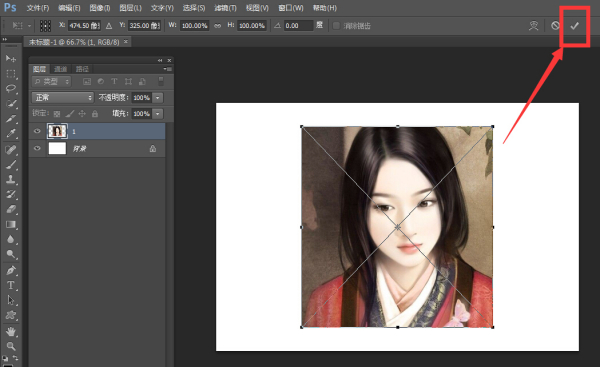600x367 pixels.
Task: Click the W width percentage field
Action: coord(194,26)
